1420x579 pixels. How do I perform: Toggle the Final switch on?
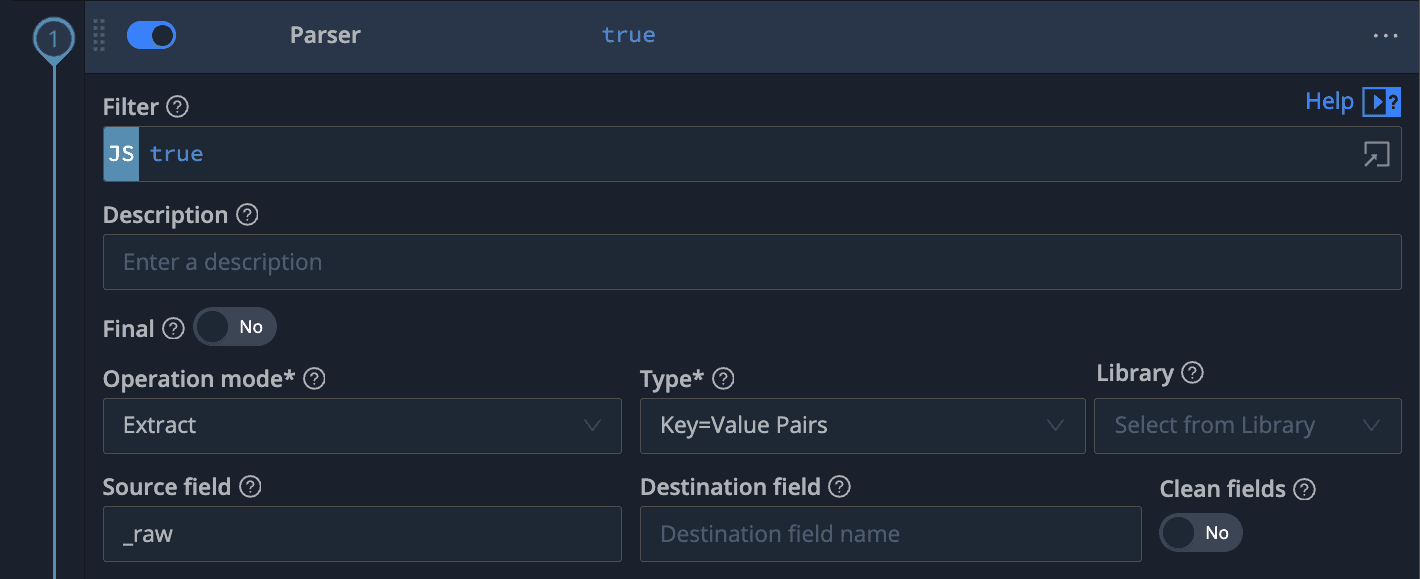pos(234,327)
